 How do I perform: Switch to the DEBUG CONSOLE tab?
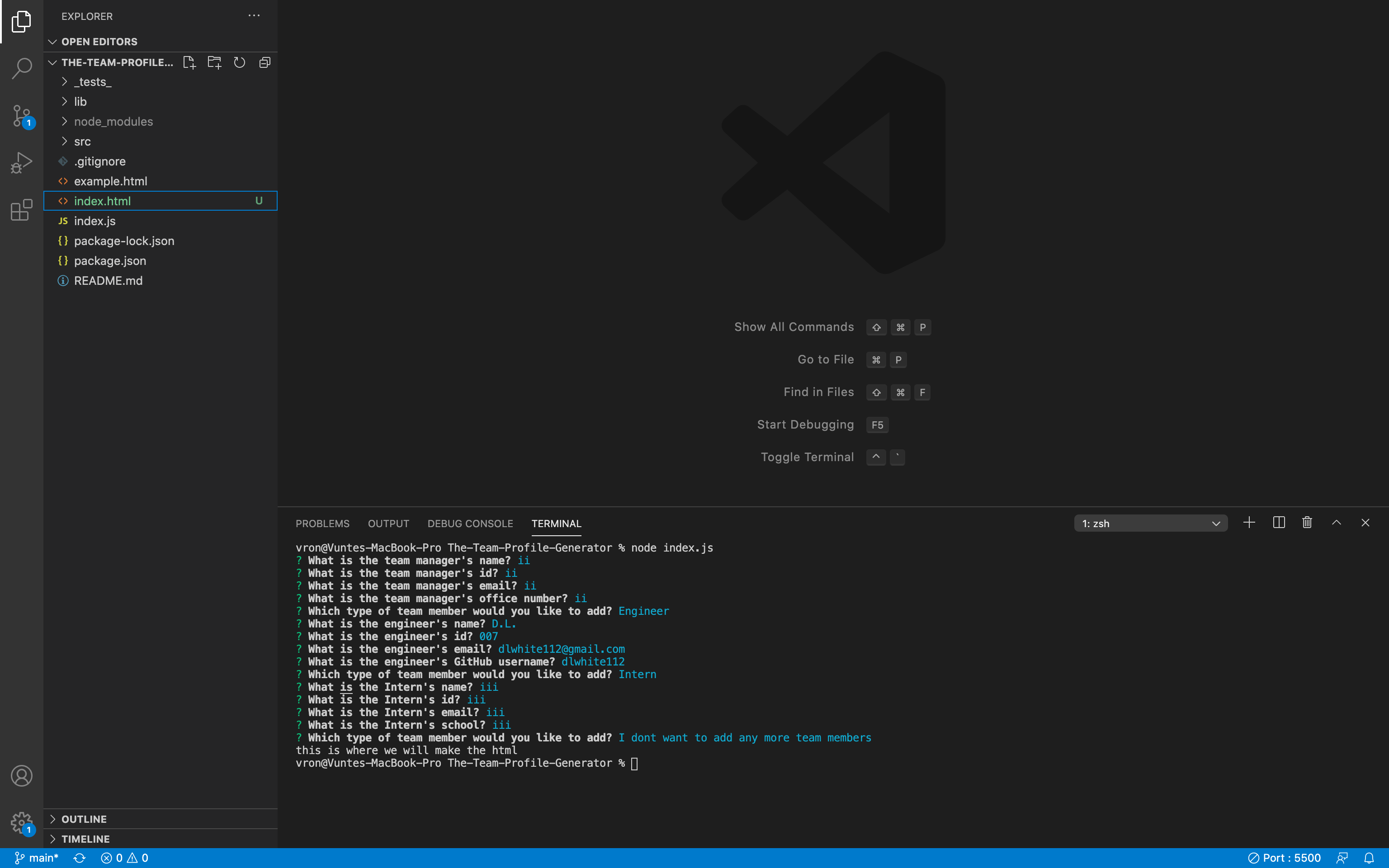470,523
